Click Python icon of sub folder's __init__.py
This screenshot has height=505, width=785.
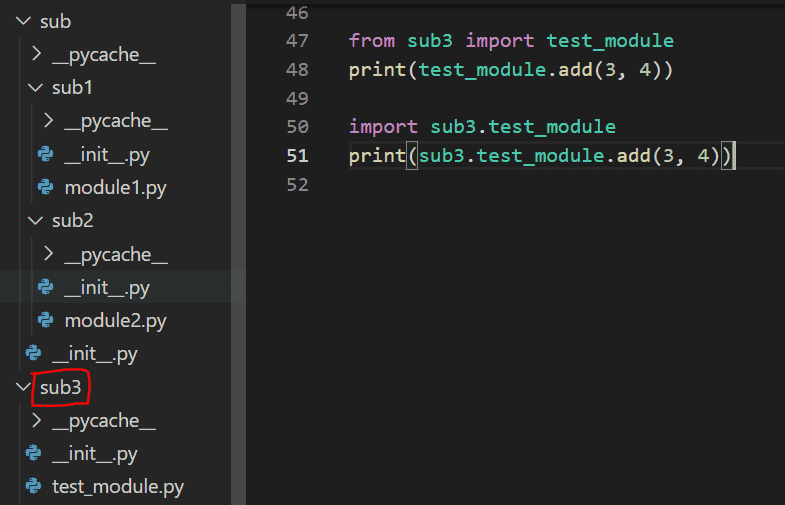[x=33, y=354]
